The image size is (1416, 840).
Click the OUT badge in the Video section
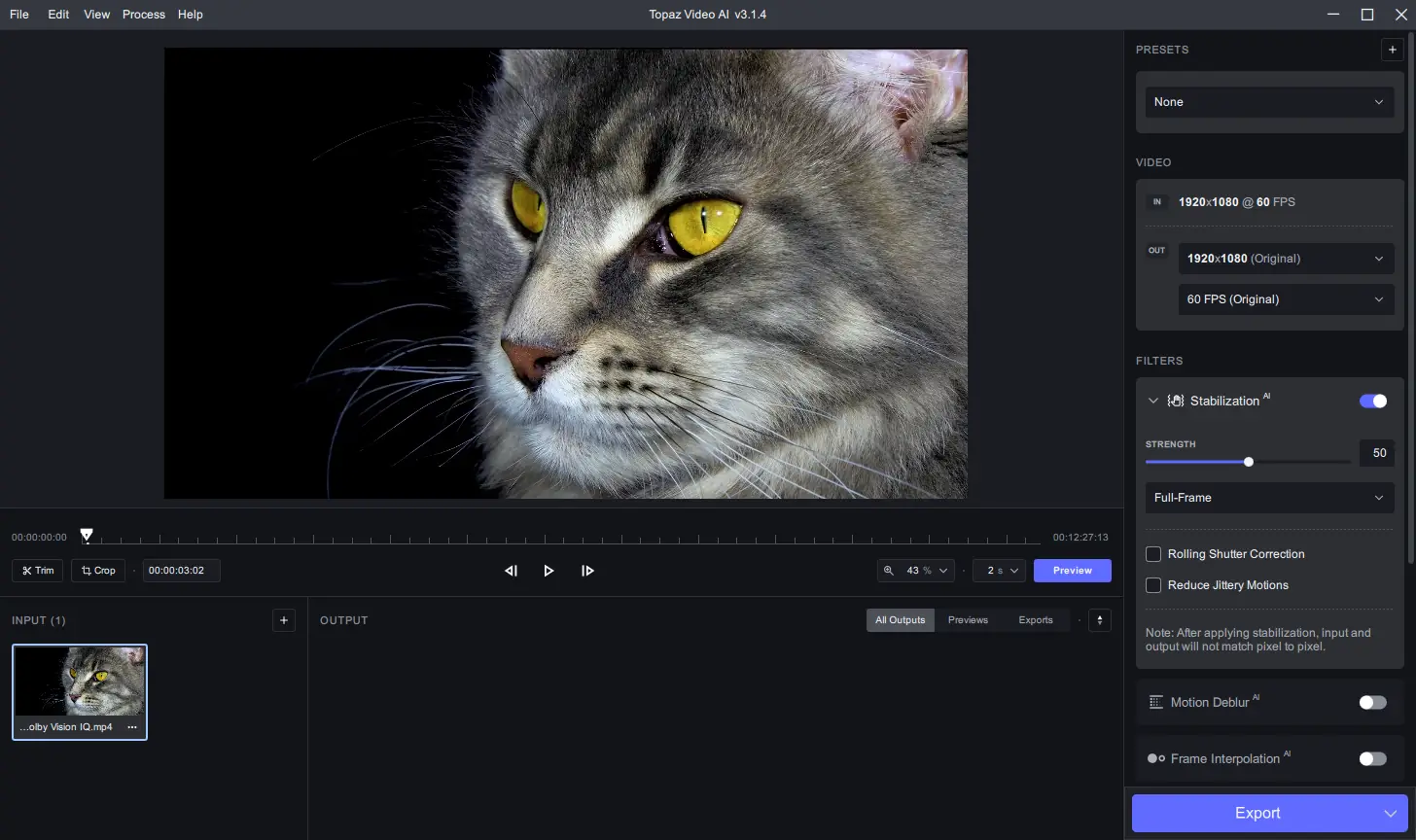pyautogui.click(x=1157, y=251)
